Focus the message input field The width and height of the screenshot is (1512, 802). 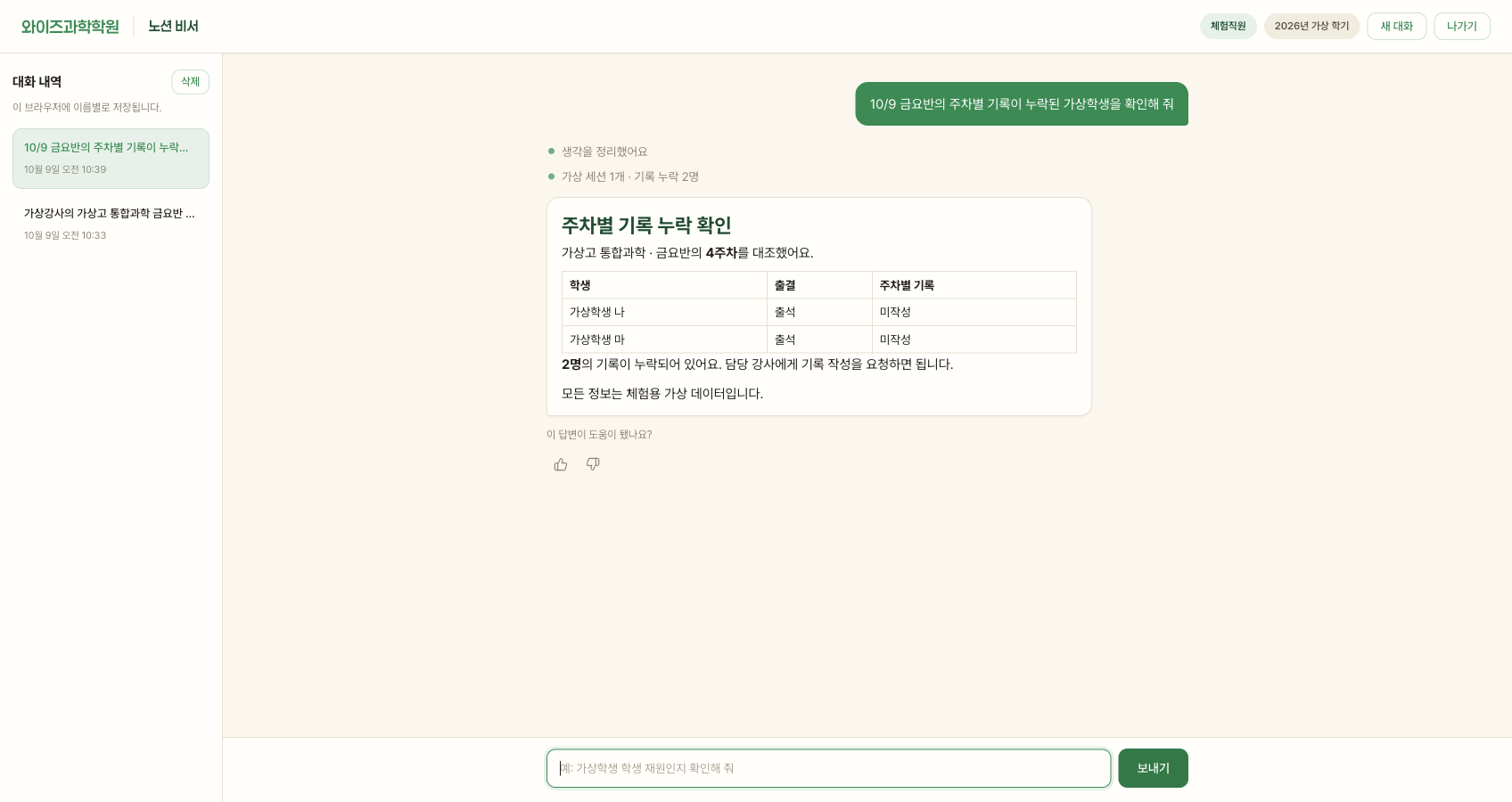(x=828, y=768)
